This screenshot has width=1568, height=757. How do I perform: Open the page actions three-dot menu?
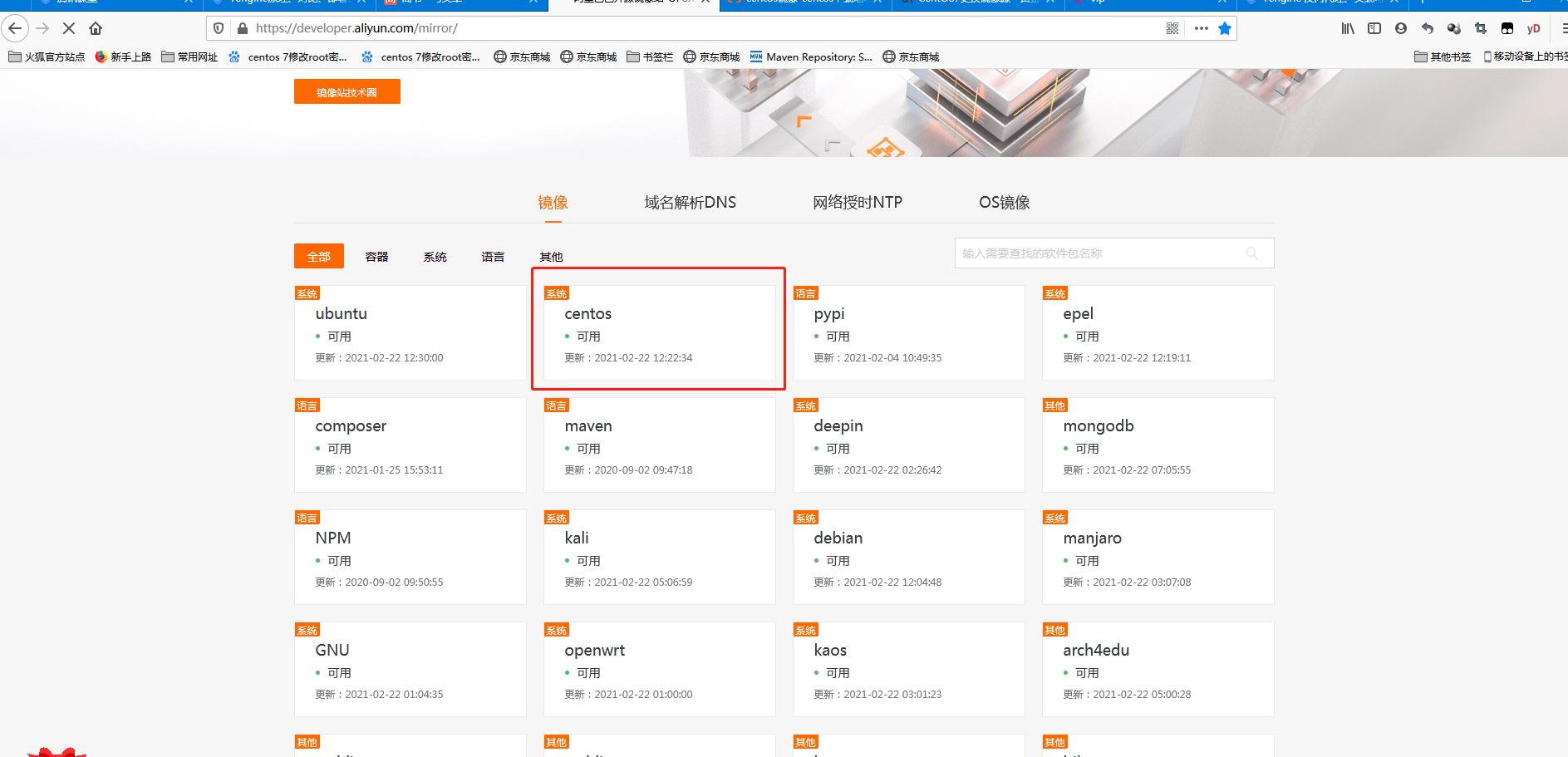point(1201,28)
